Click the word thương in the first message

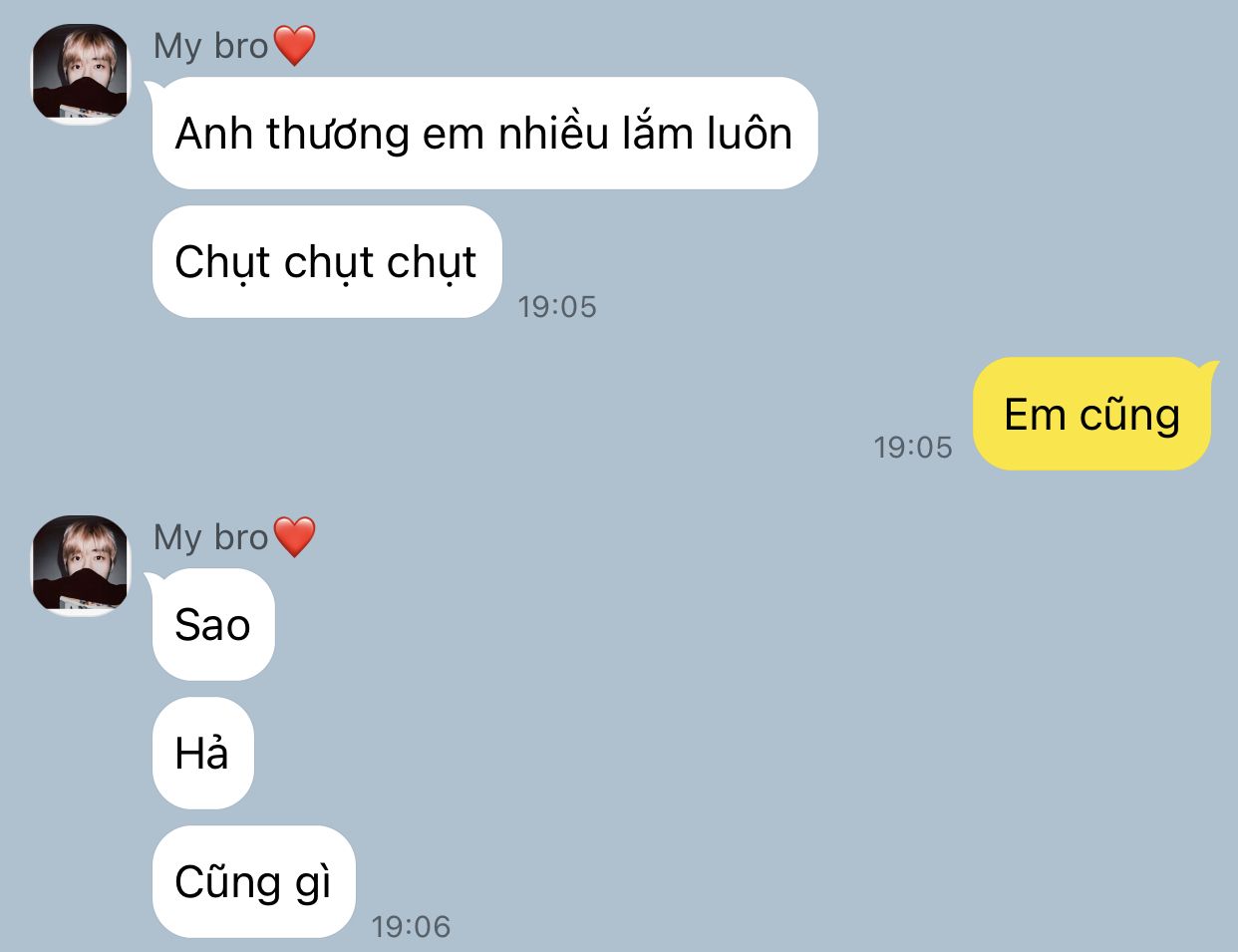(338, 135)
